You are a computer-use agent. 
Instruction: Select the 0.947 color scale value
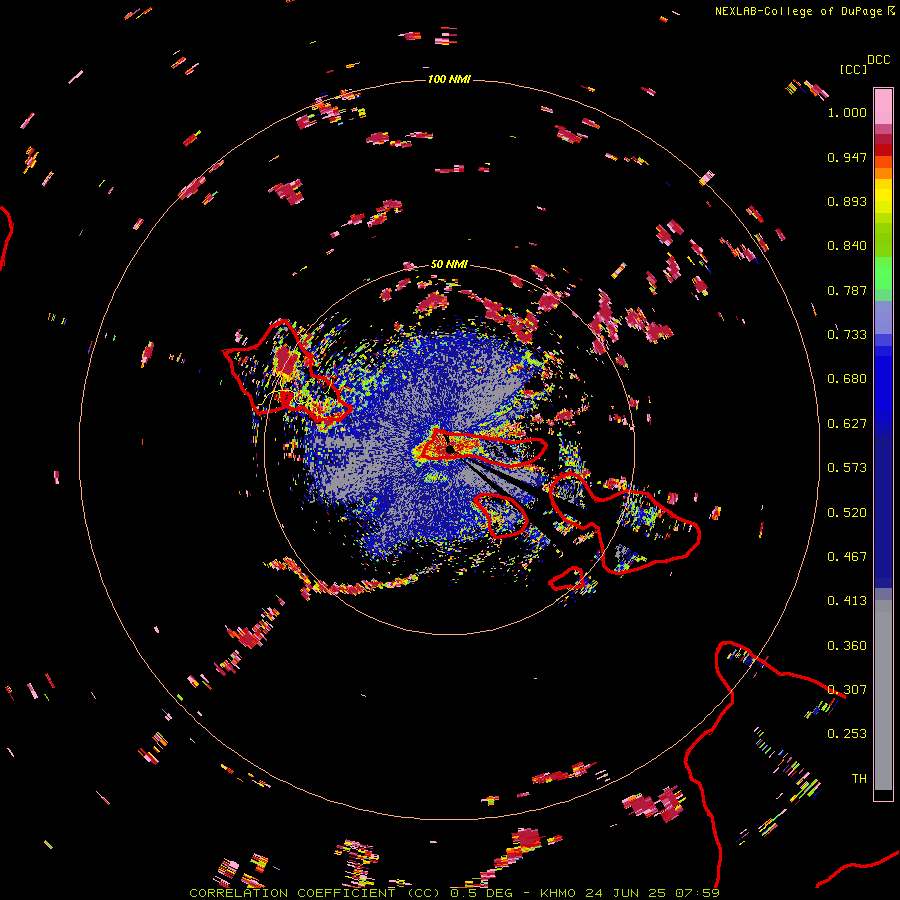pos(847,157)
